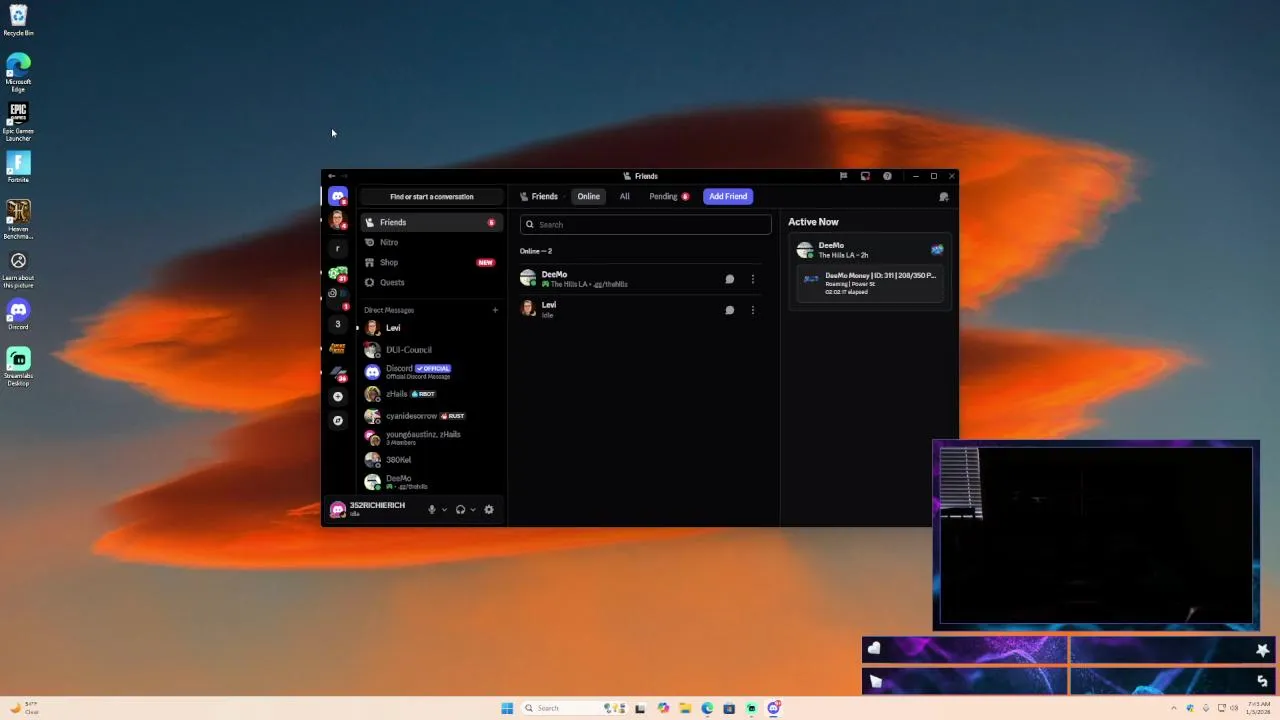This screenshot has width=1280, height=720.
Task: Create a new DM with plus icon
Action: pyautogui.click(x=495, y=310)
